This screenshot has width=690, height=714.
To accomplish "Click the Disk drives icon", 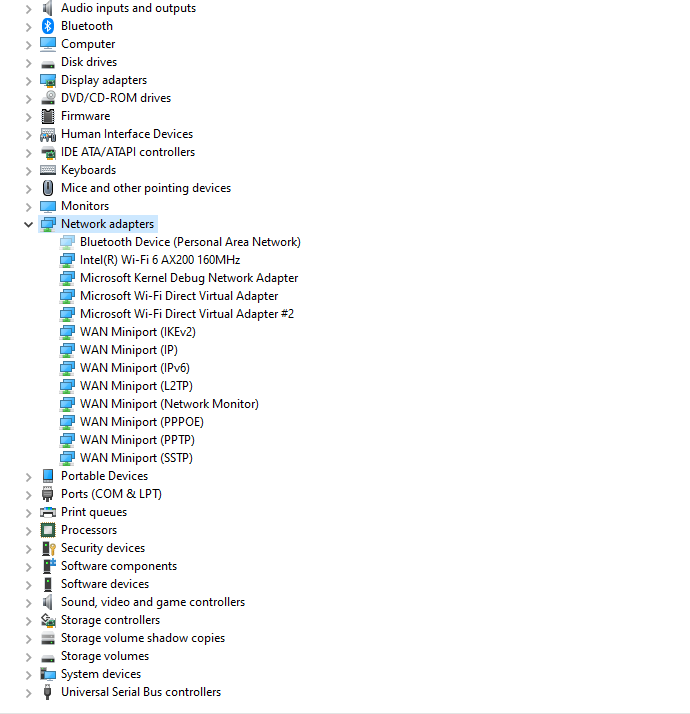I will [x=48, y=64].
